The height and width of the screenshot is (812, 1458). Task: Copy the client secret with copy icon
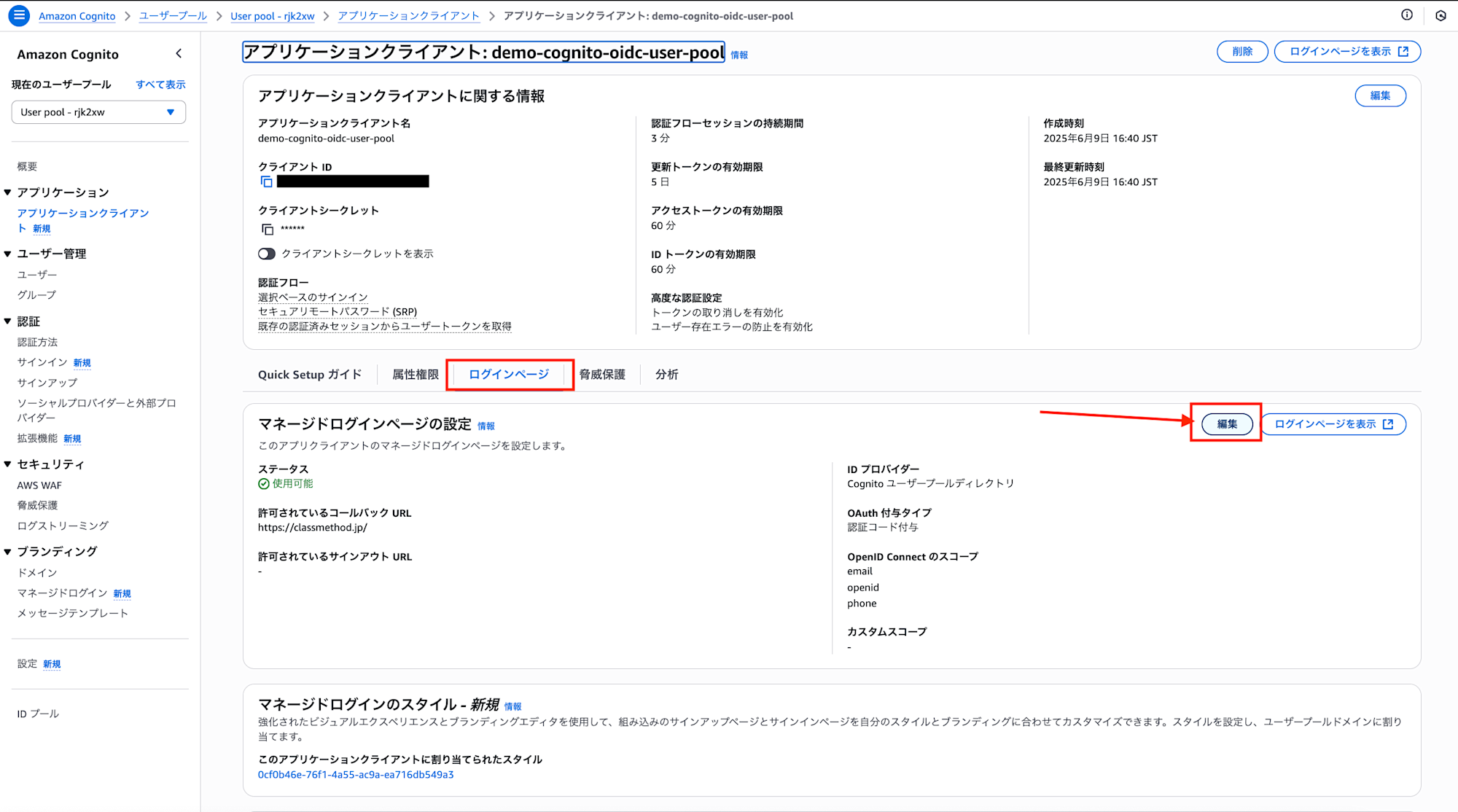pyautogui.click(x=267, y=229)
